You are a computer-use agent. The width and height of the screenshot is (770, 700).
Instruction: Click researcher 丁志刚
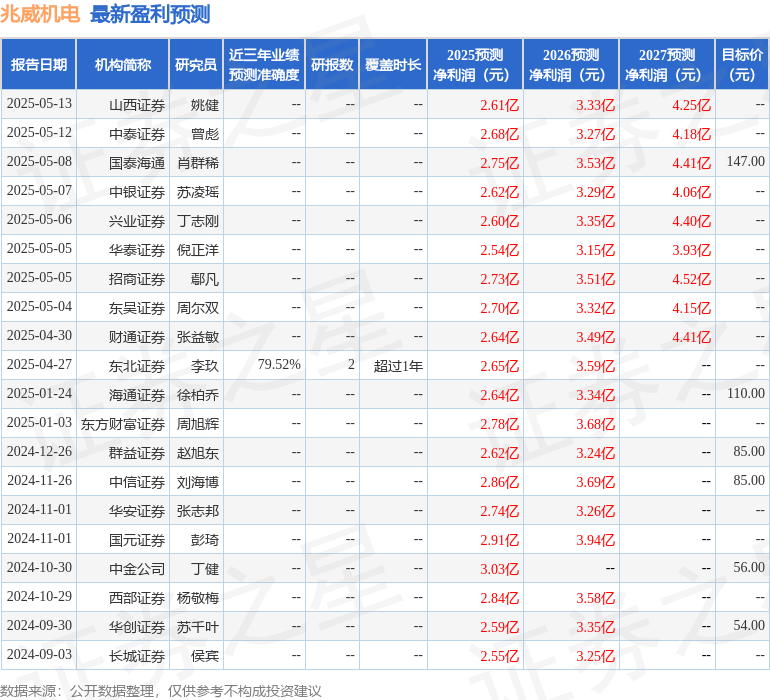pos(197,221)
